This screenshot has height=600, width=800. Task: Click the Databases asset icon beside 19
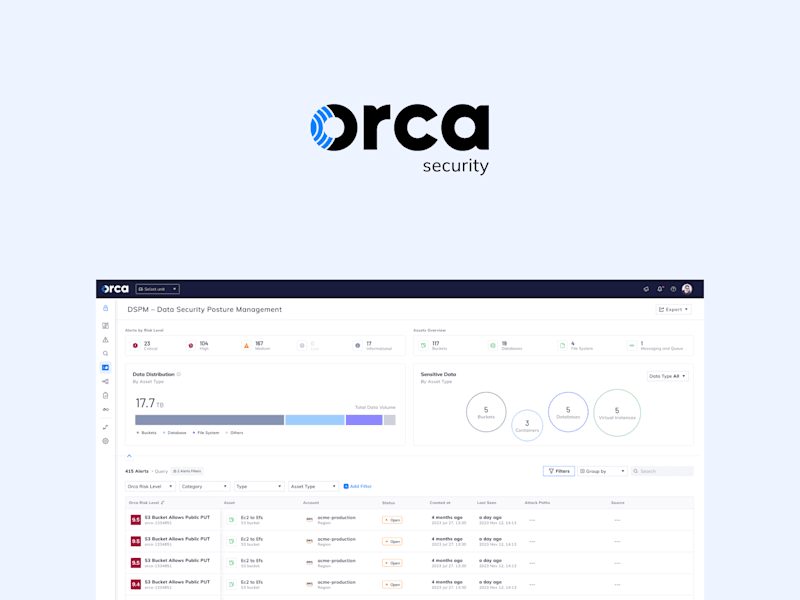493,345
